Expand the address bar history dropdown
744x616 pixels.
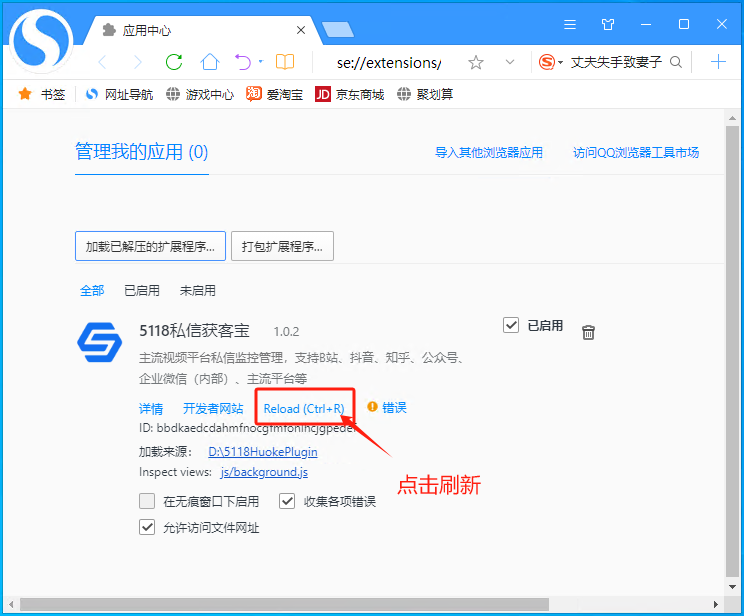[510, 62]
